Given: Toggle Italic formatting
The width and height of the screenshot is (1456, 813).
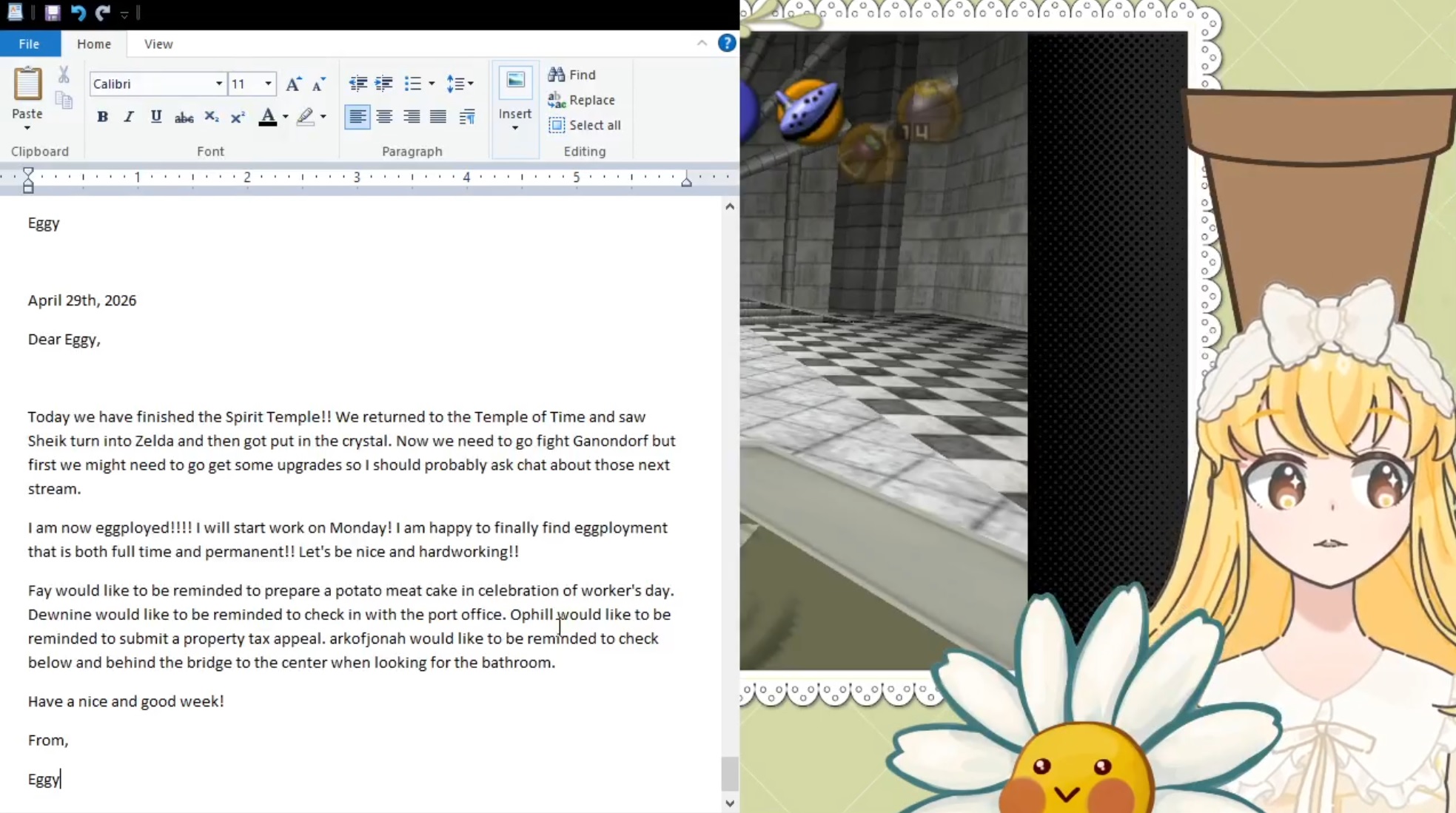Looking at the screenshot, I should point(129,117).
